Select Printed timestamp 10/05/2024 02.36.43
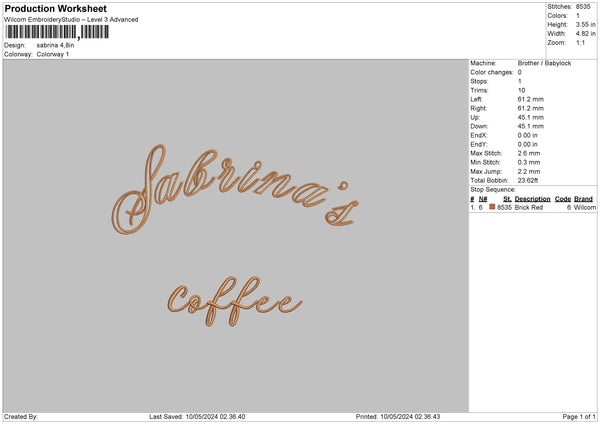This screenshot has height=424, width=600. tap(410, 417)
